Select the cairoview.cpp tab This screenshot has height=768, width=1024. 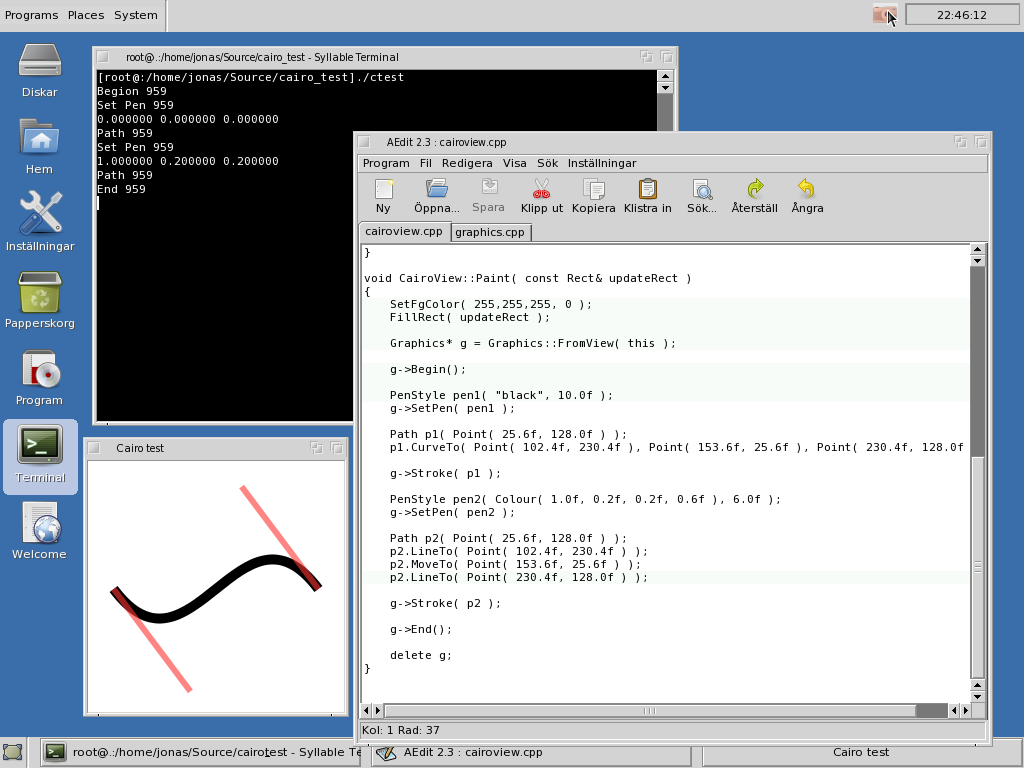[x=404, y=232]
